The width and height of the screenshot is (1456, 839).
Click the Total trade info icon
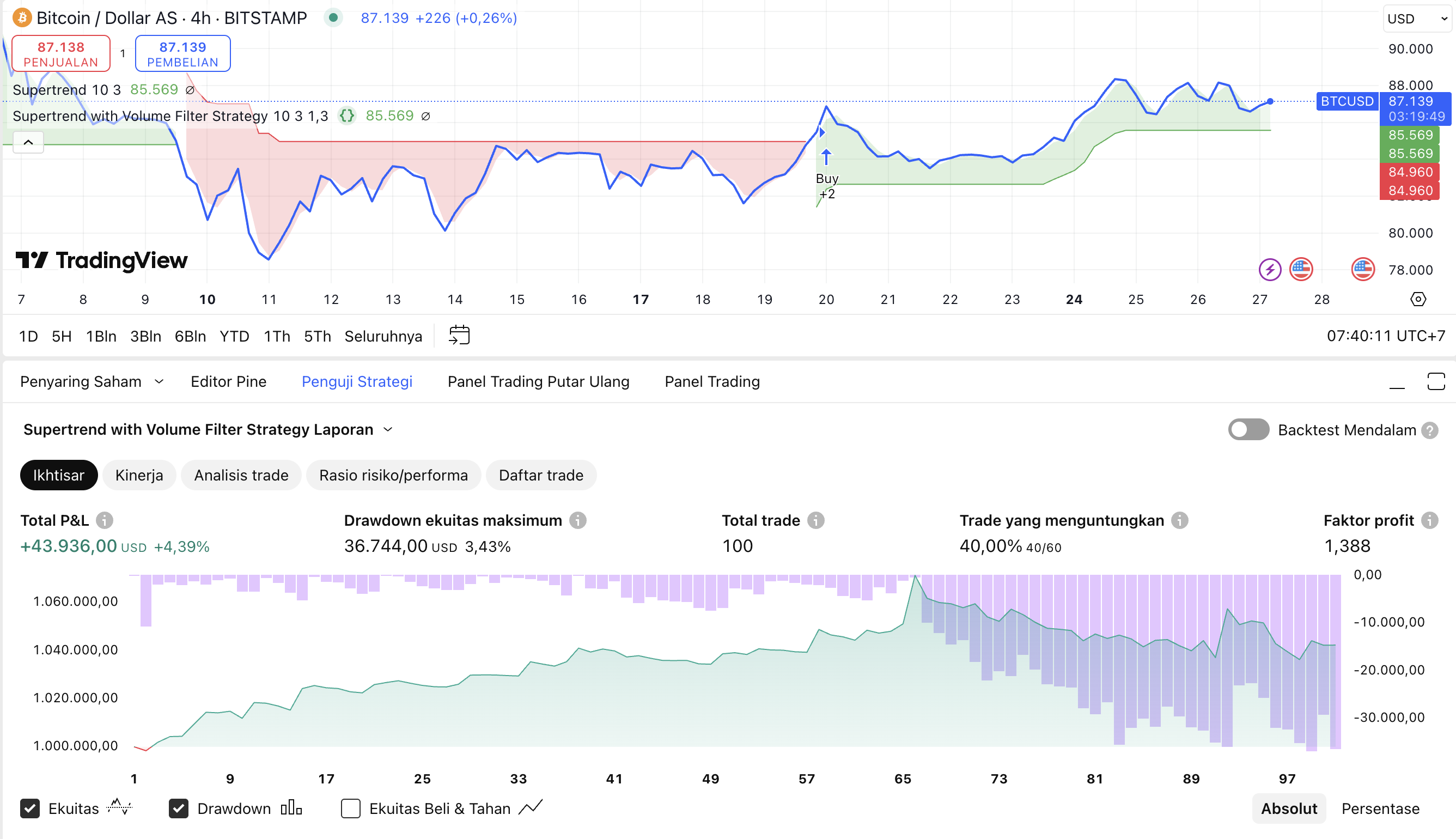pos(815,520)
